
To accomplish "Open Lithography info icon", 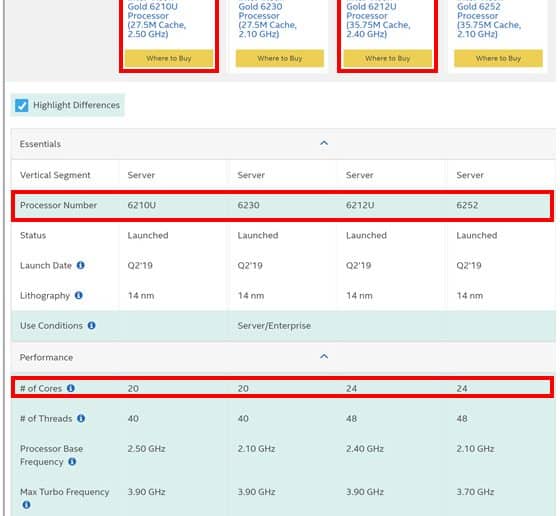I will 79,295.
